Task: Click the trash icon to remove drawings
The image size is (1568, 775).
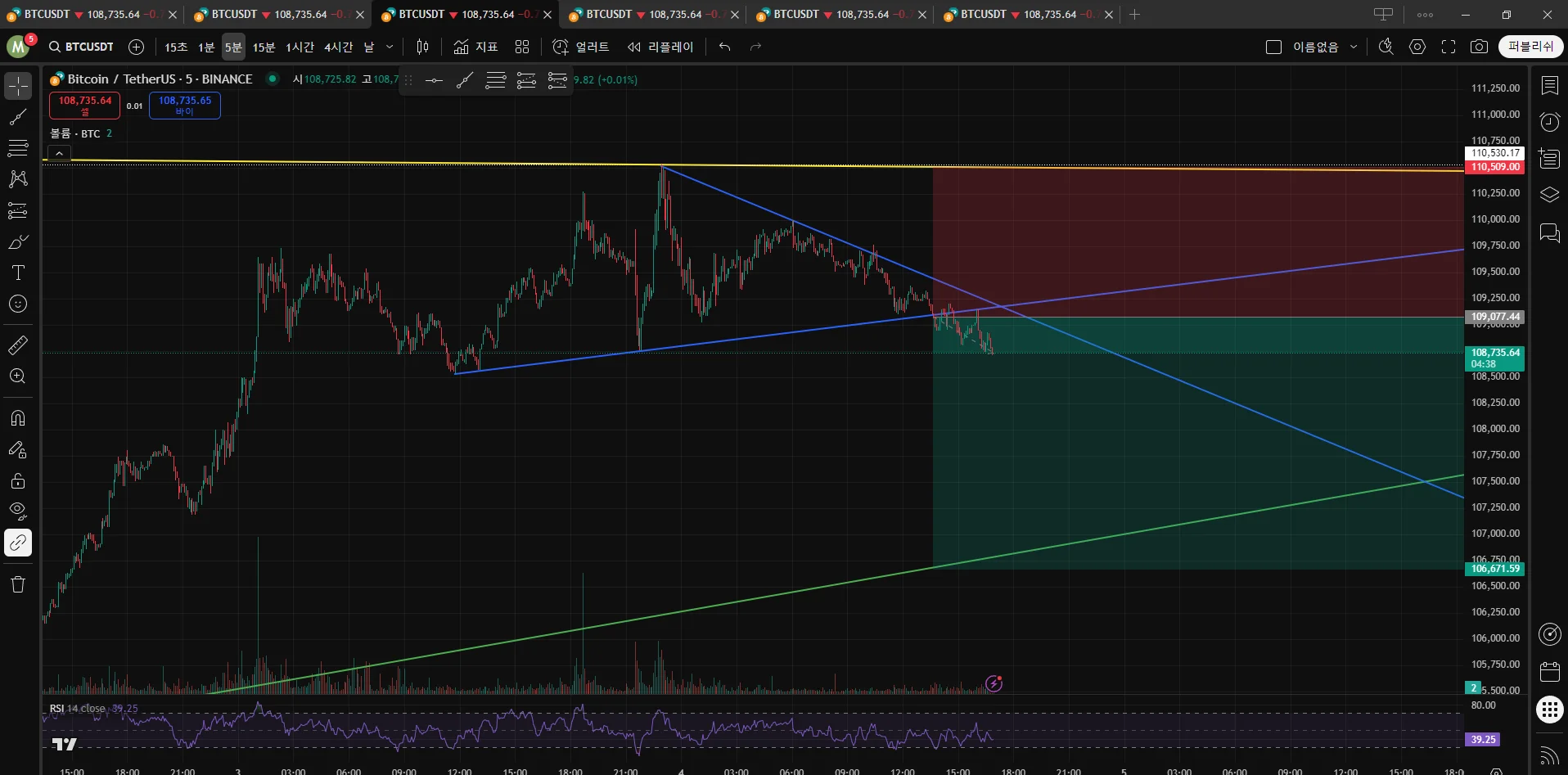Action: pyautogui.click(x=18, y=584)
